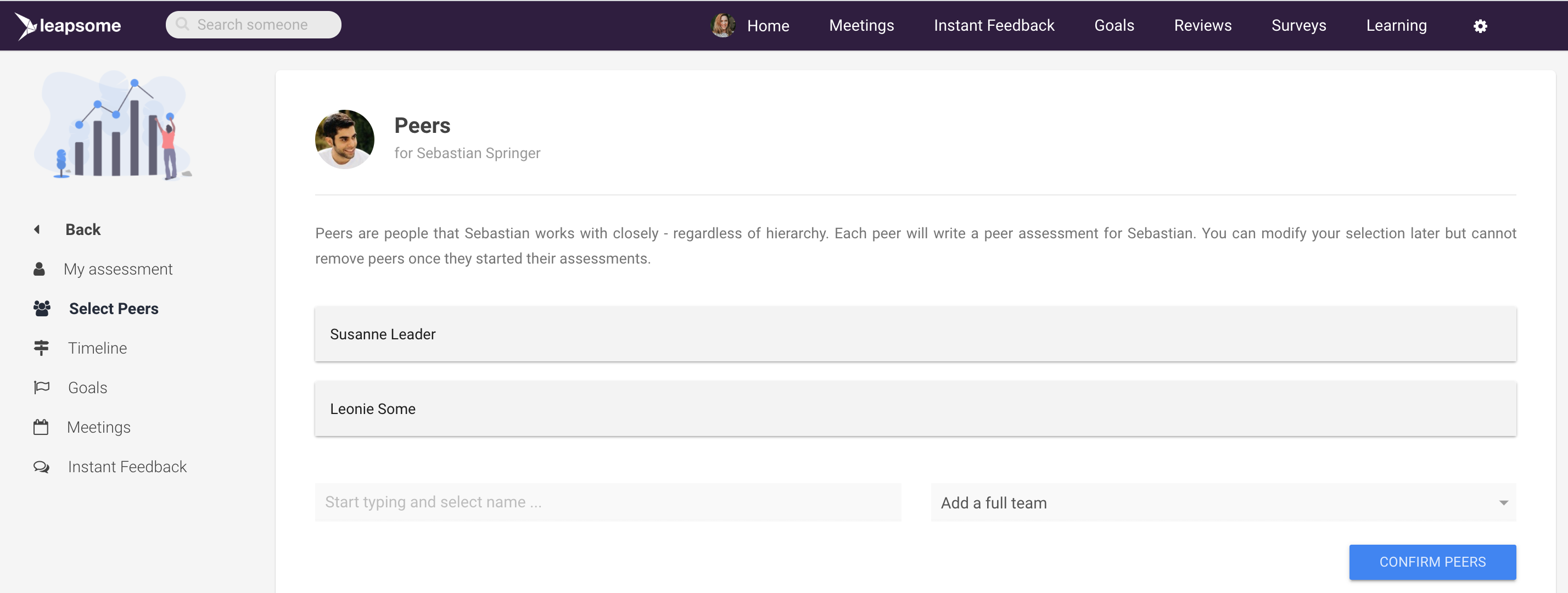
Task: Click the My assessment person icon
Action: [39, 269]
